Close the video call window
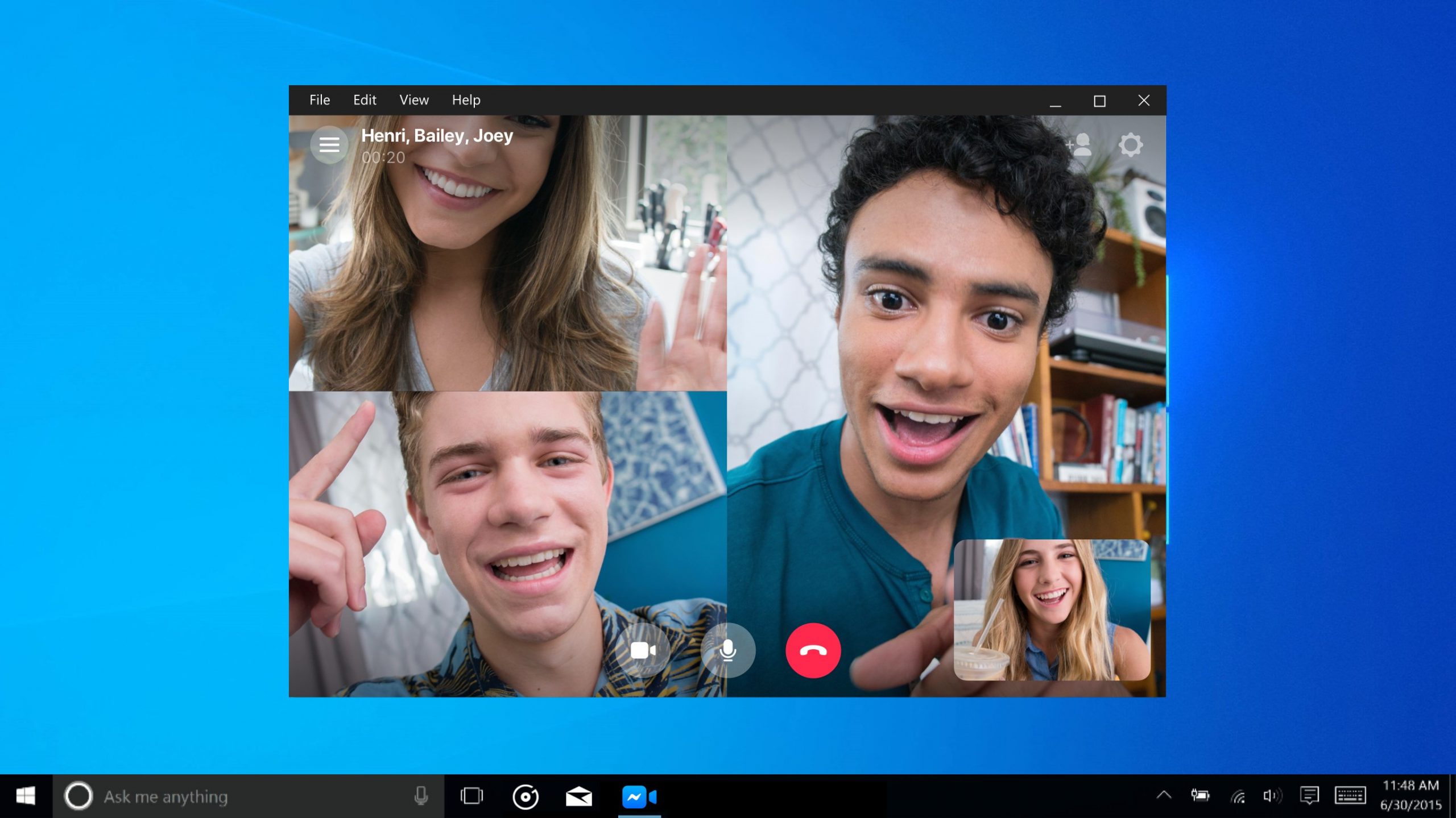Screen dimensions: 1456x818 [1144, 101]
